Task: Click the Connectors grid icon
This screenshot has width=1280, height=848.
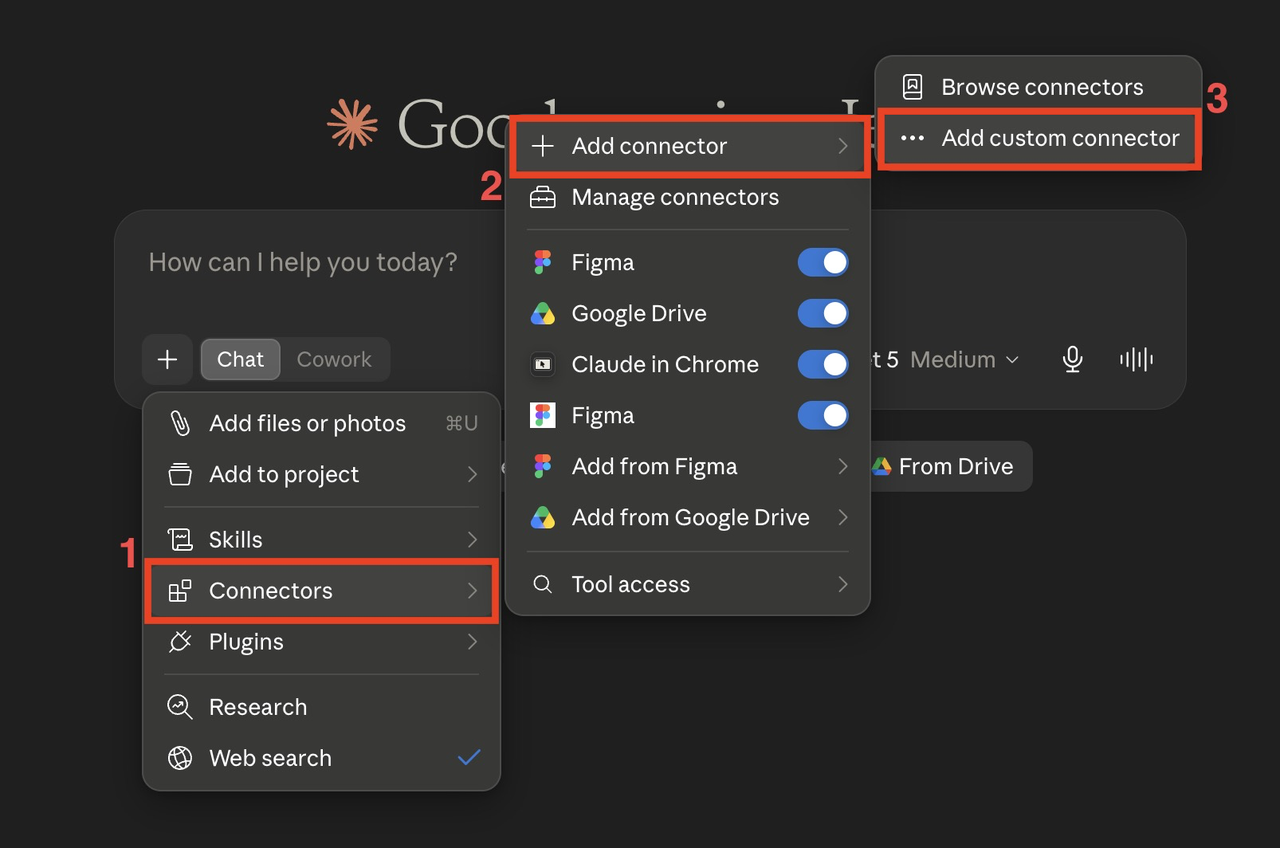Action: [x=180, y=591]
